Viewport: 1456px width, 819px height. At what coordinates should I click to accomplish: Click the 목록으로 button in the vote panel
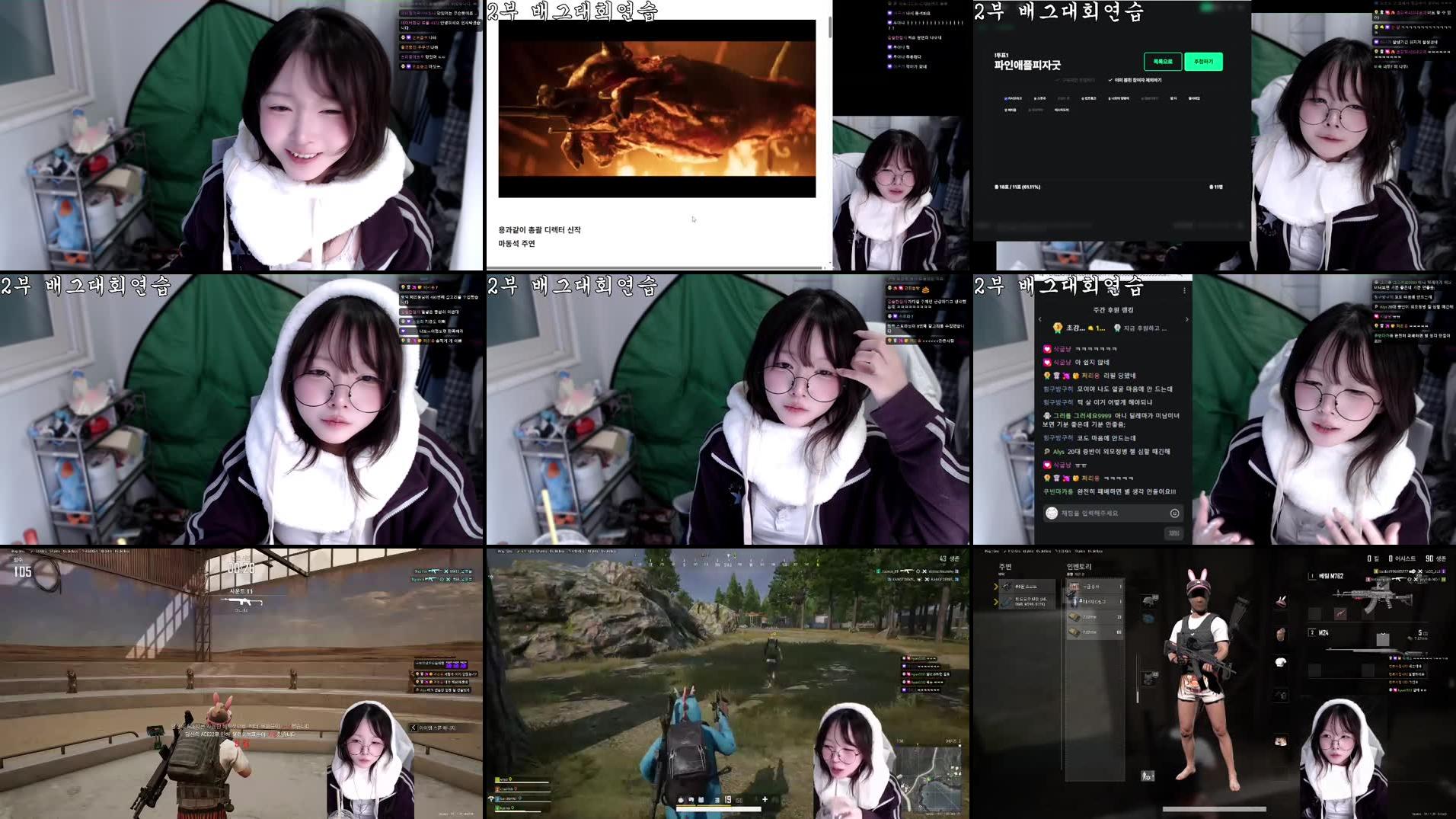[x=1162, y=62]
